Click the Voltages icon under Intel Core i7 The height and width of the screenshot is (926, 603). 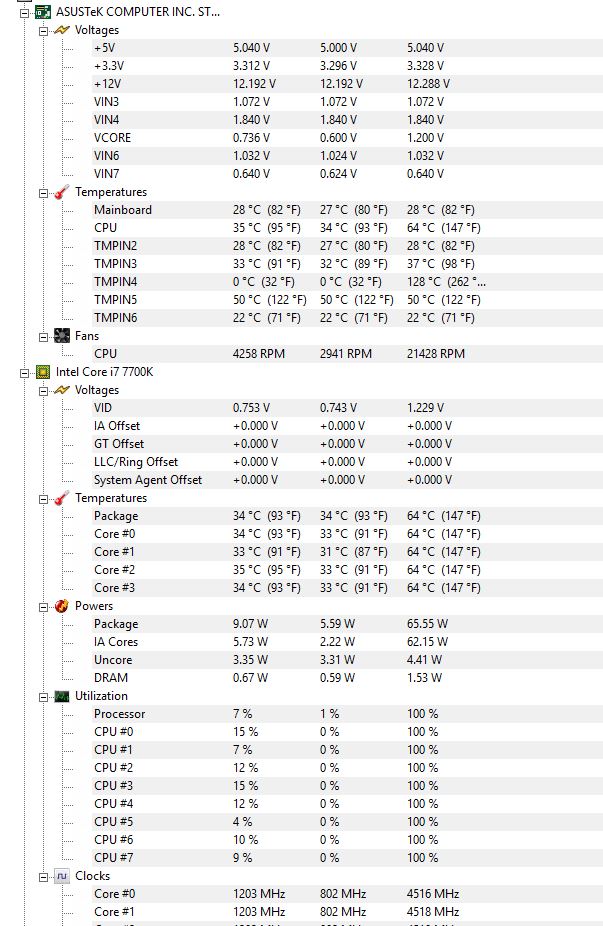pyautogui.click(x=62, y=390)
